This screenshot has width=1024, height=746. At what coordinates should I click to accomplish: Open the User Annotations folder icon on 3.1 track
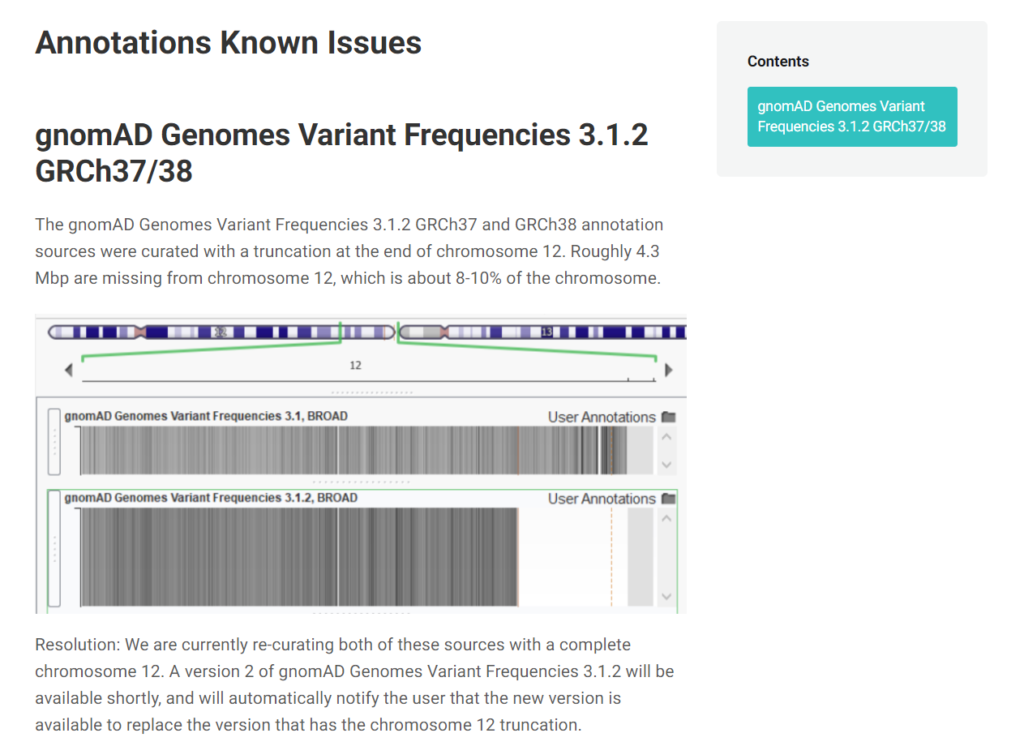(669, 417)
